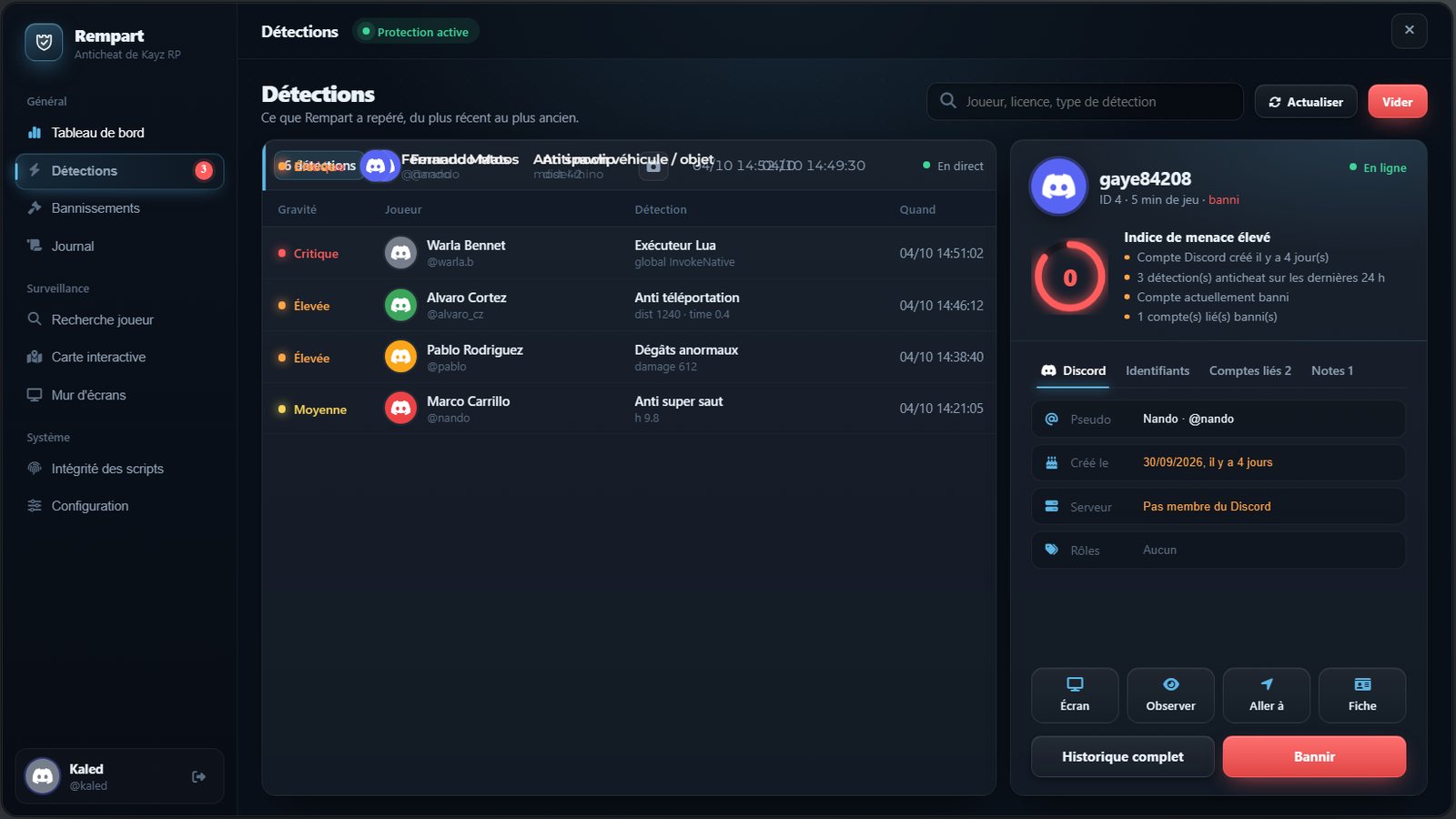Close the panel with the X button

[1409, 30]
